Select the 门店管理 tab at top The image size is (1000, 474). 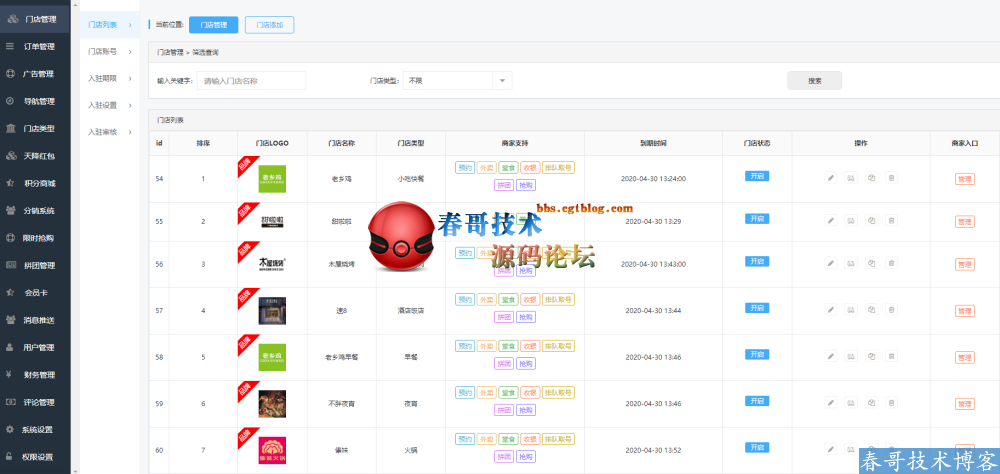(x=214, y=25)
